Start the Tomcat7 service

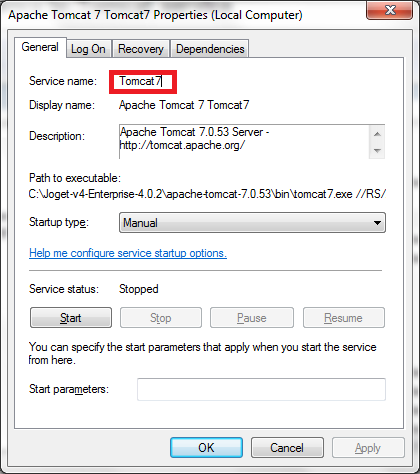click(71, 318)
